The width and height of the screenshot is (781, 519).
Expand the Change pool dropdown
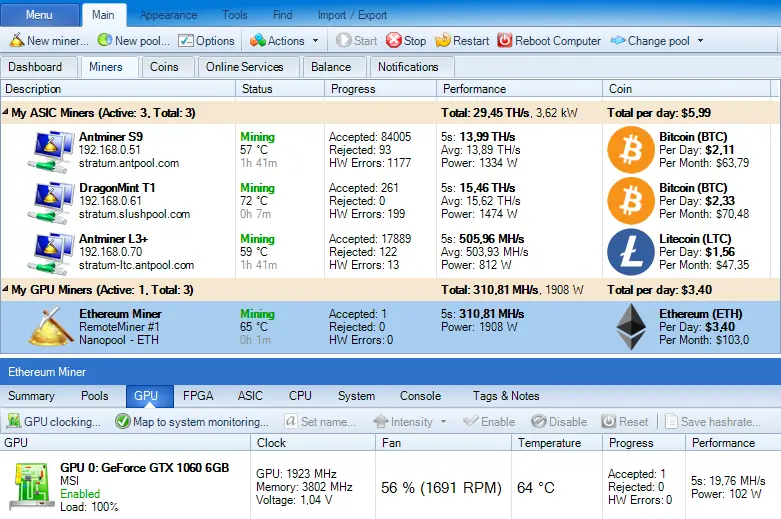coord(700,41)
